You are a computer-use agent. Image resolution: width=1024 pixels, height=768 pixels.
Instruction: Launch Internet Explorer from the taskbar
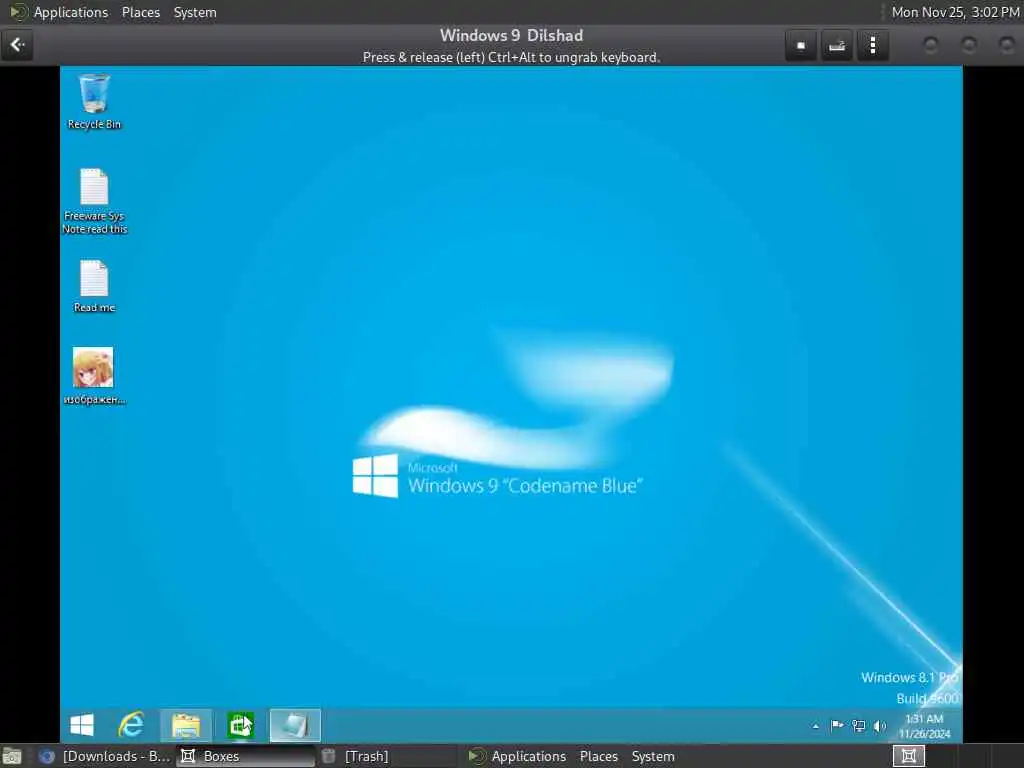tap(131, 725)
